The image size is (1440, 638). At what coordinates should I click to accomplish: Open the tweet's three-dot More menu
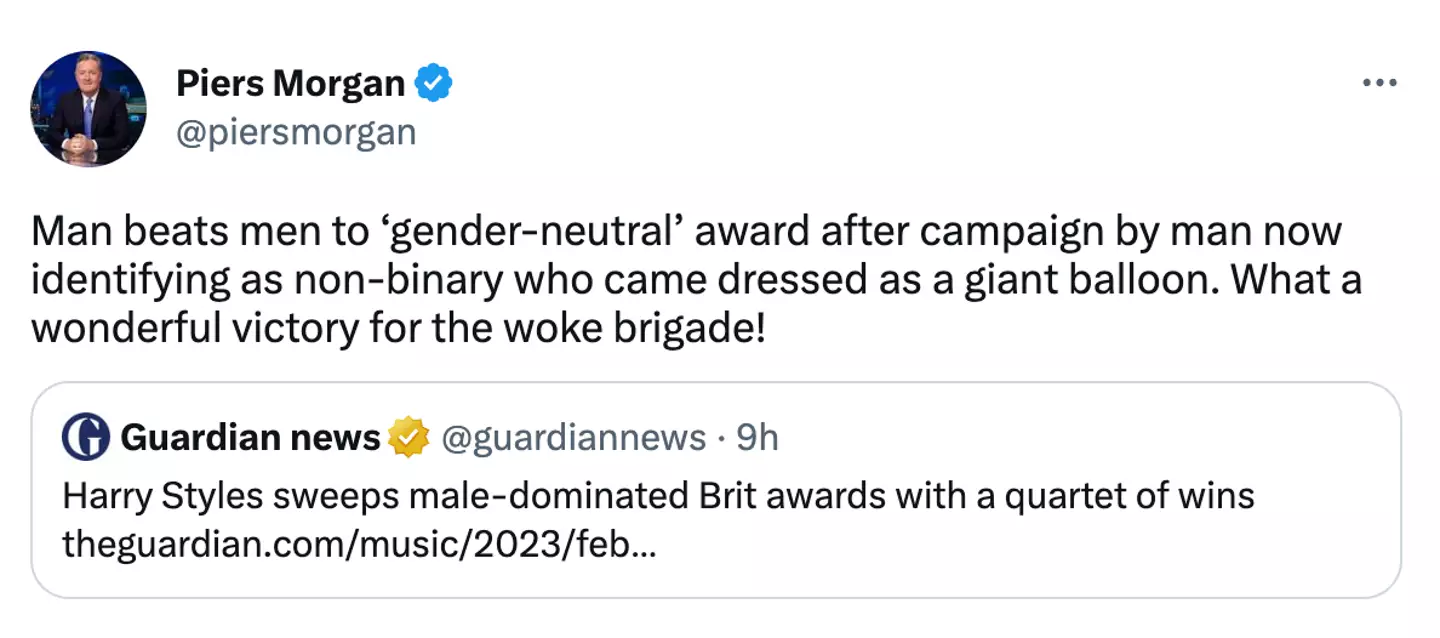click(1379, 83)
